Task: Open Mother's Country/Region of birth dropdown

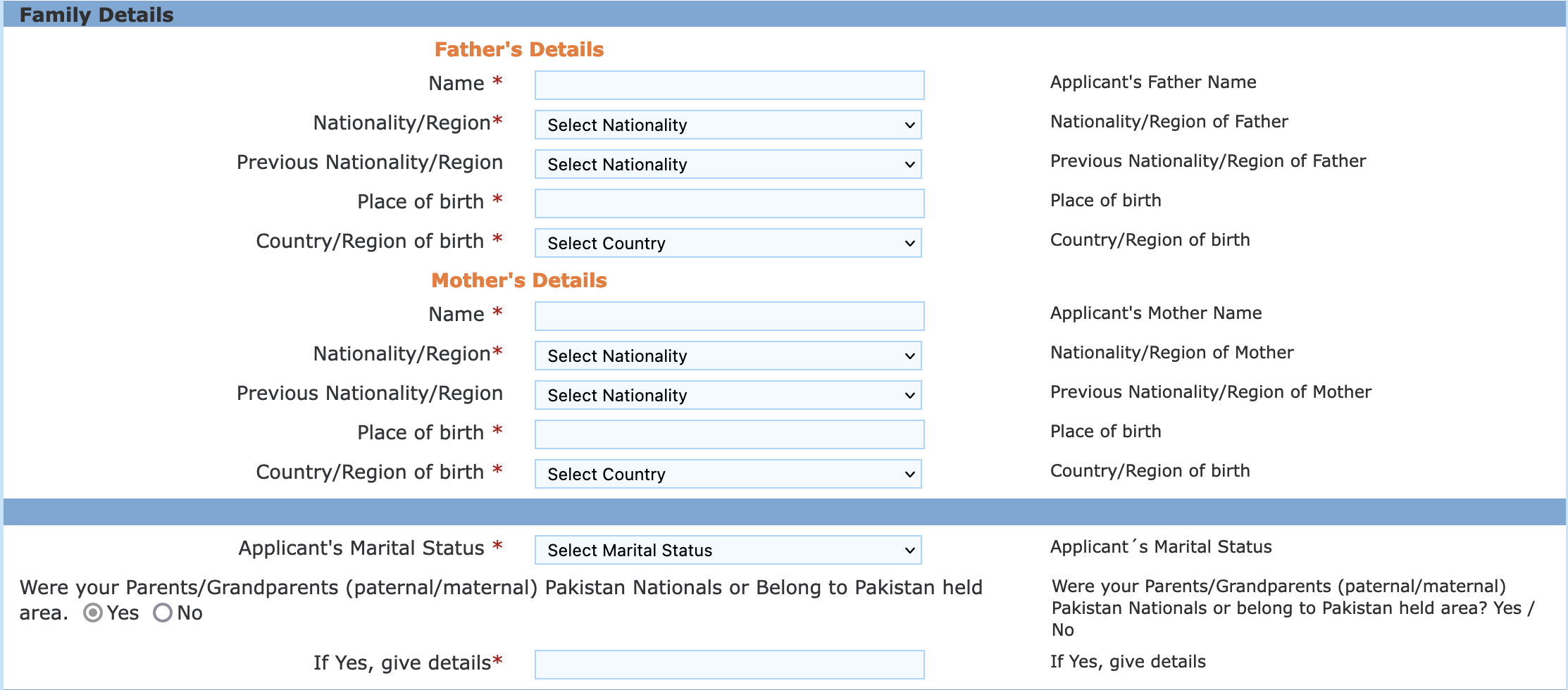Action: (x=728, y=474)
